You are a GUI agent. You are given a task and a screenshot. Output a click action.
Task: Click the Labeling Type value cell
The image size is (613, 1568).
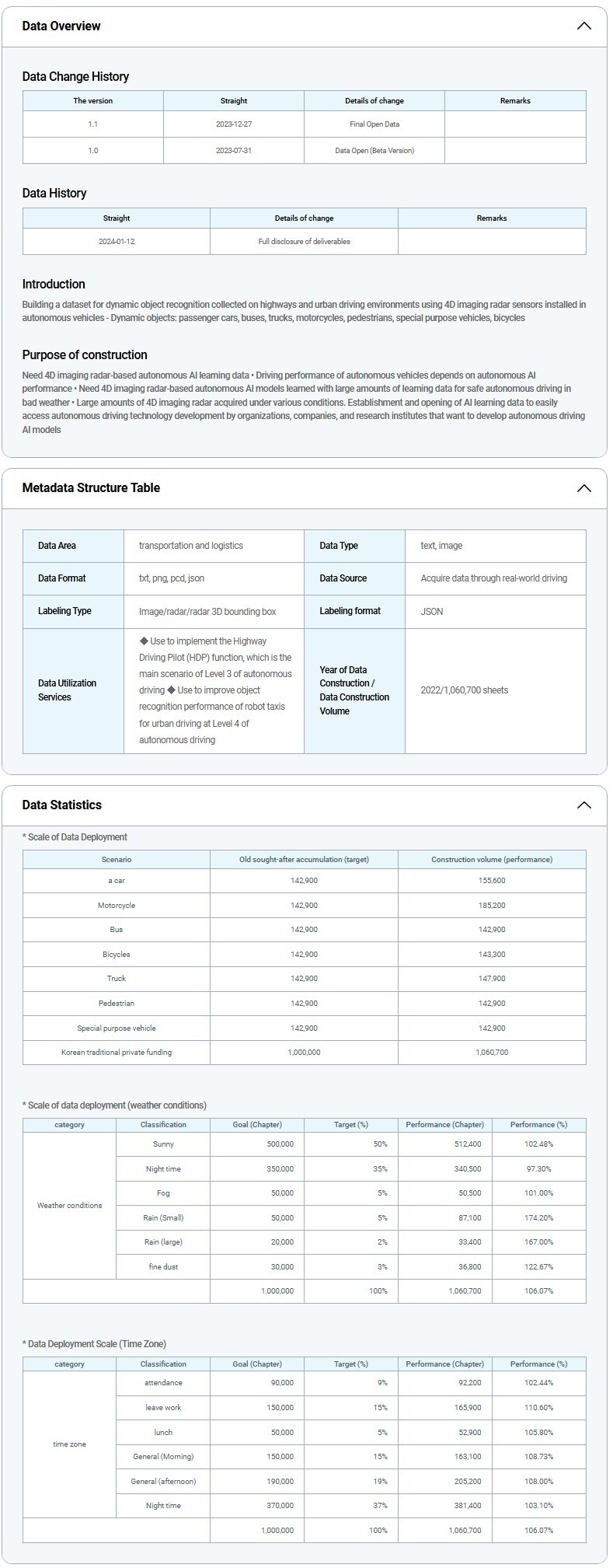pyautogui.click(x=207, y=612)
